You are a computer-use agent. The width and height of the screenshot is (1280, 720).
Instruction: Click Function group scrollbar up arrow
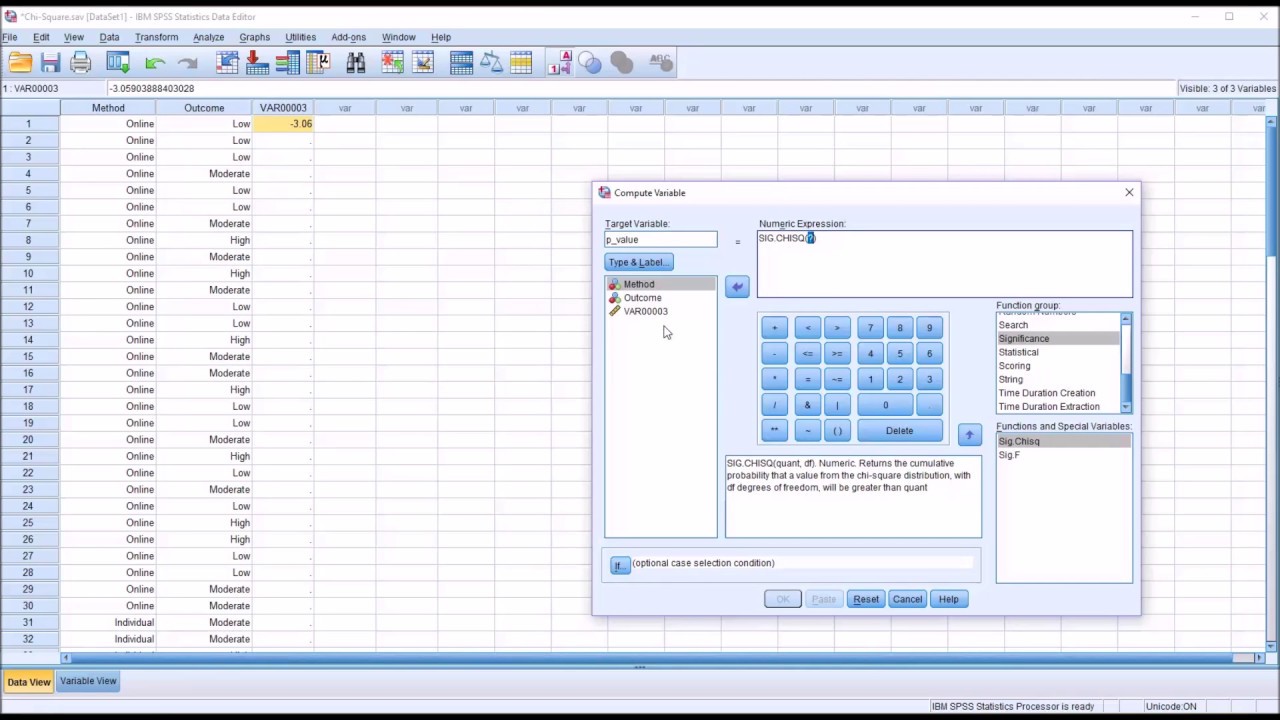(1126, 319)
